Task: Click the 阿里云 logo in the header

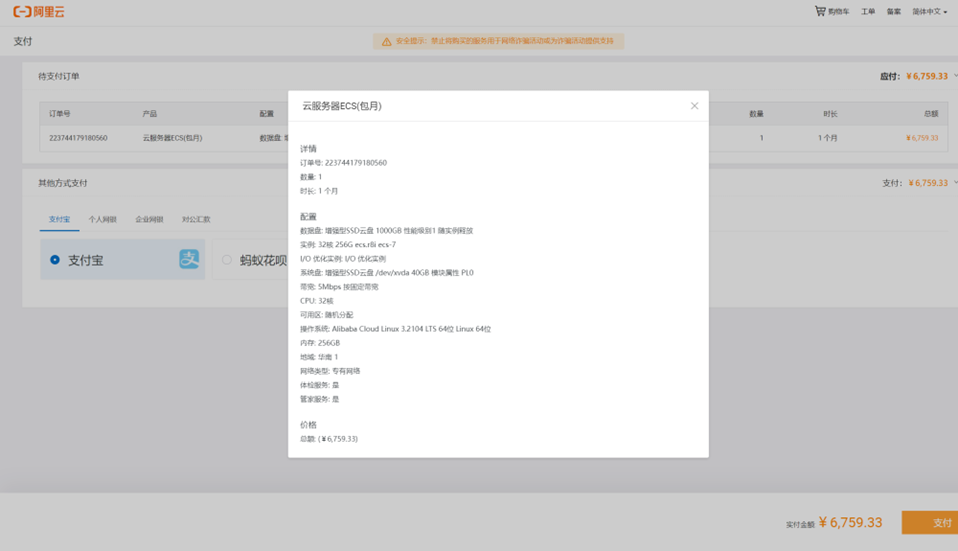Action: [x=38, y=12]
